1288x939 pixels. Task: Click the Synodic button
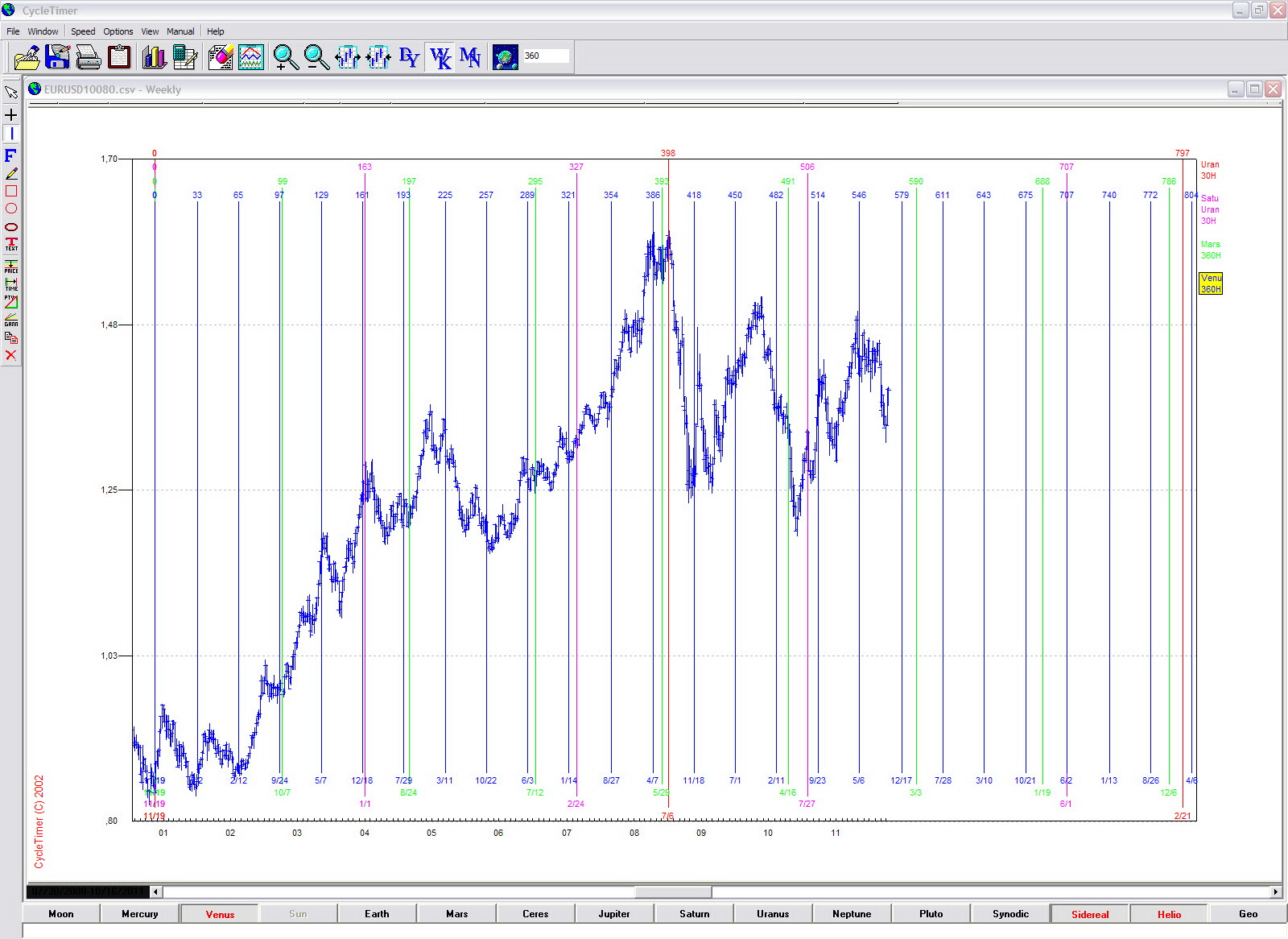click(1010, 914)
